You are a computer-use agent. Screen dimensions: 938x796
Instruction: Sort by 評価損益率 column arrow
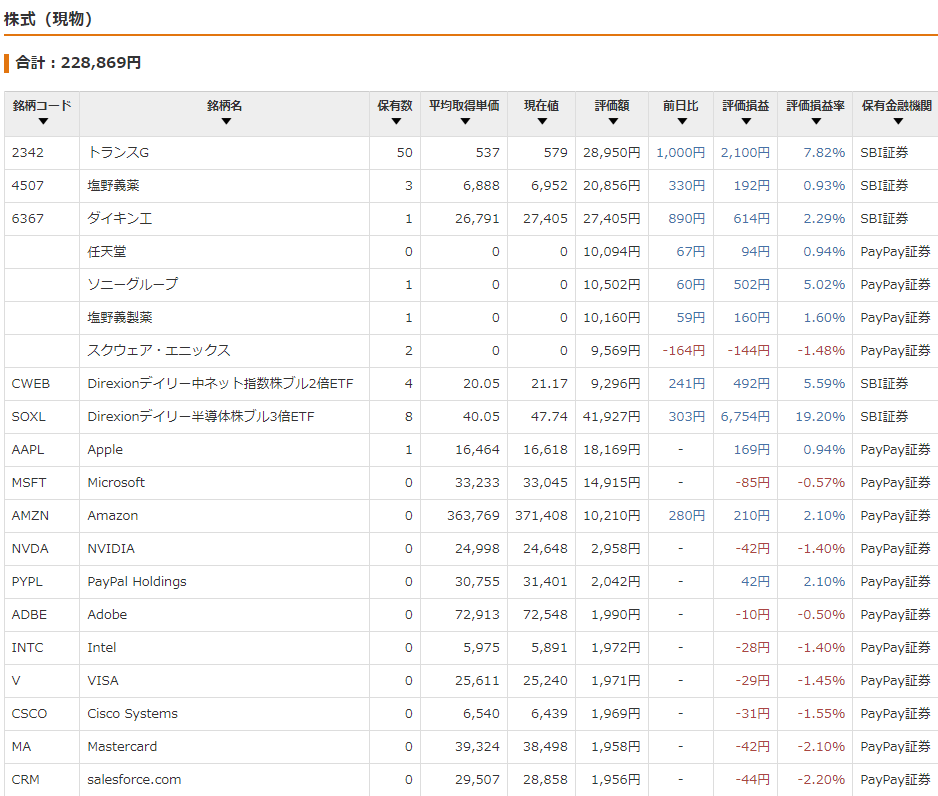point(816,121)
